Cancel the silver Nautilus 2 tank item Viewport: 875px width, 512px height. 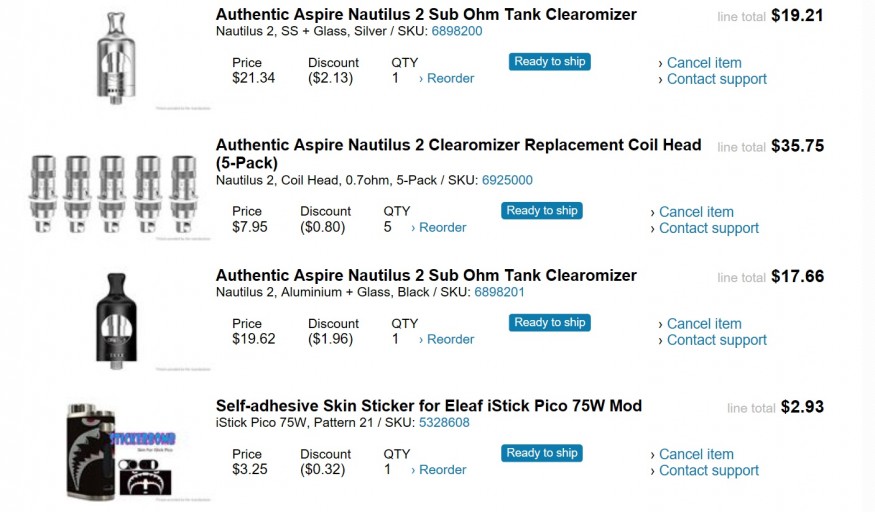click(x=704, y=63)
